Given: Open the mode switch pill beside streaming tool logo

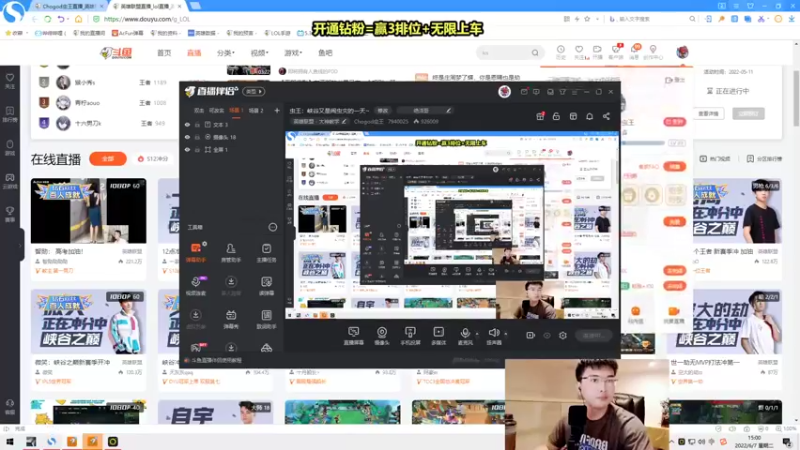Looking at the screenshot, I should click(x=254, y=91).
